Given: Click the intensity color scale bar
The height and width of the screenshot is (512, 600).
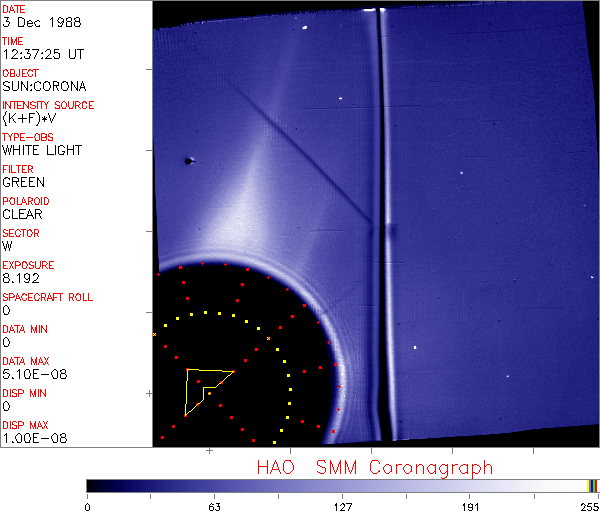Looking at the screenshot, I should [342, 486].
